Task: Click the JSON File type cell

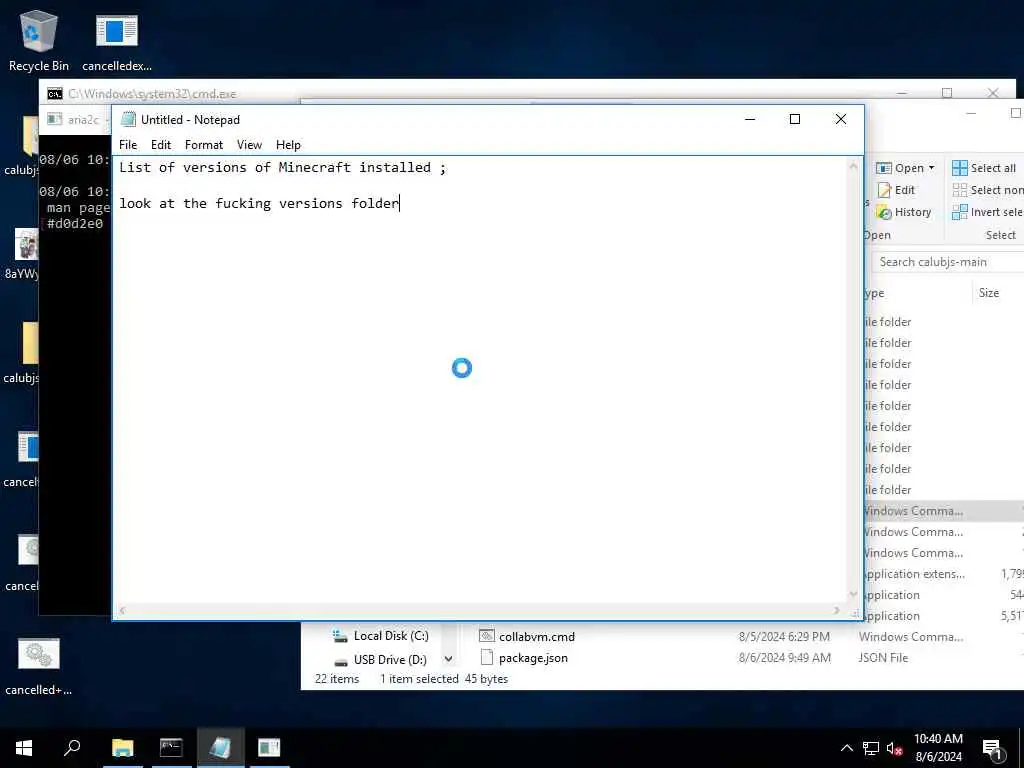Action: pos(883,658)
